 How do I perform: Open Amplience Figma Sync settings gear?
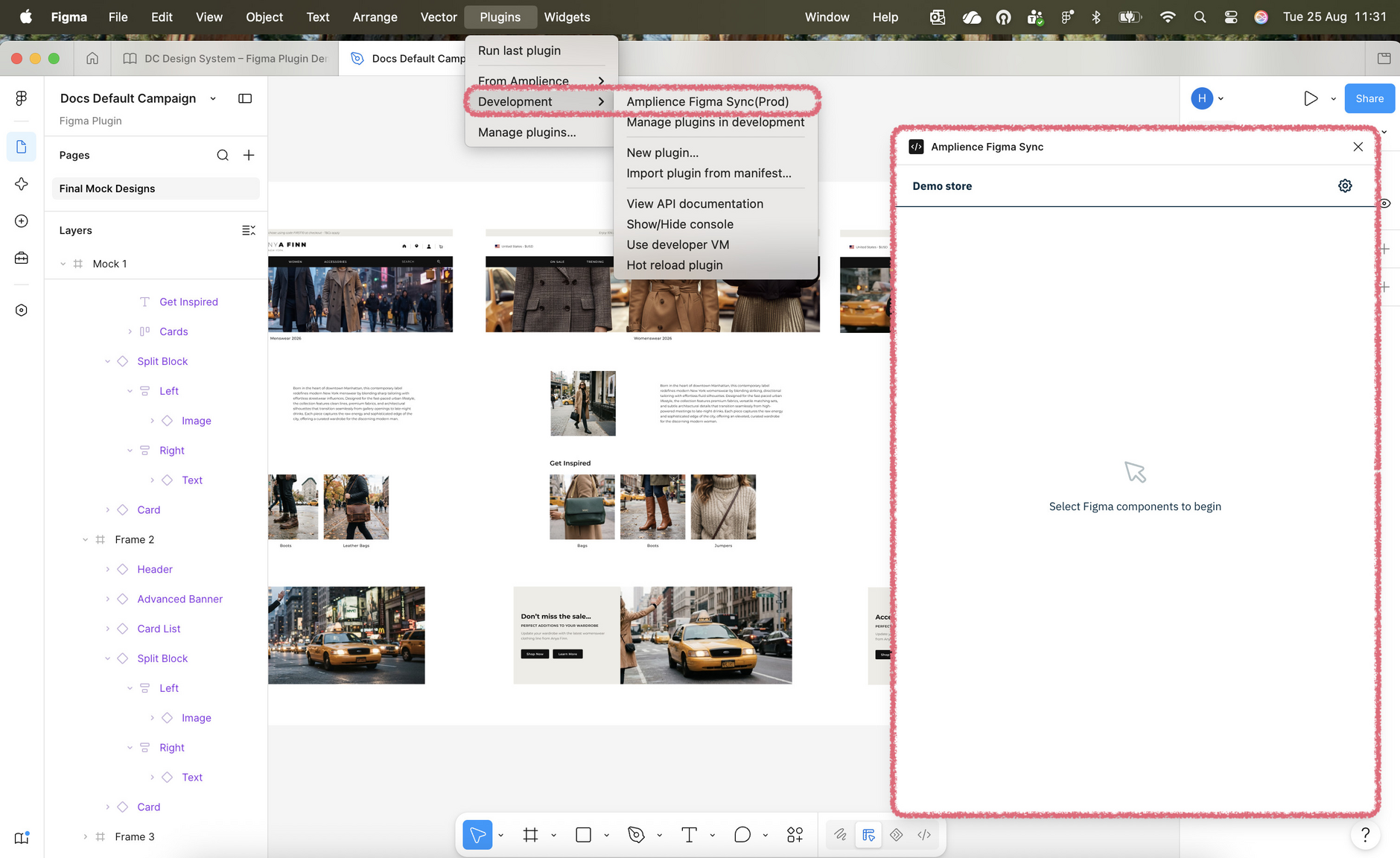click(1345, 185)
